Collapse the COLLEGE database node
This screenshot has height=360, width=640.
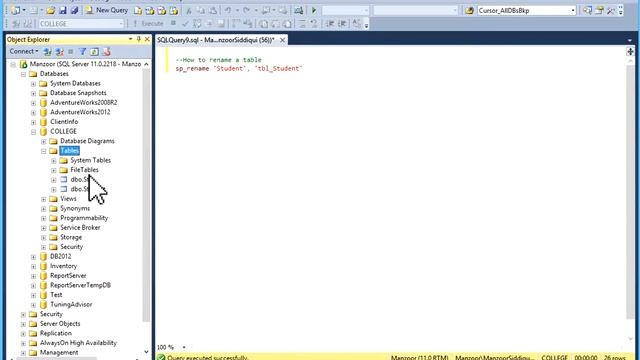click(33, 132)
